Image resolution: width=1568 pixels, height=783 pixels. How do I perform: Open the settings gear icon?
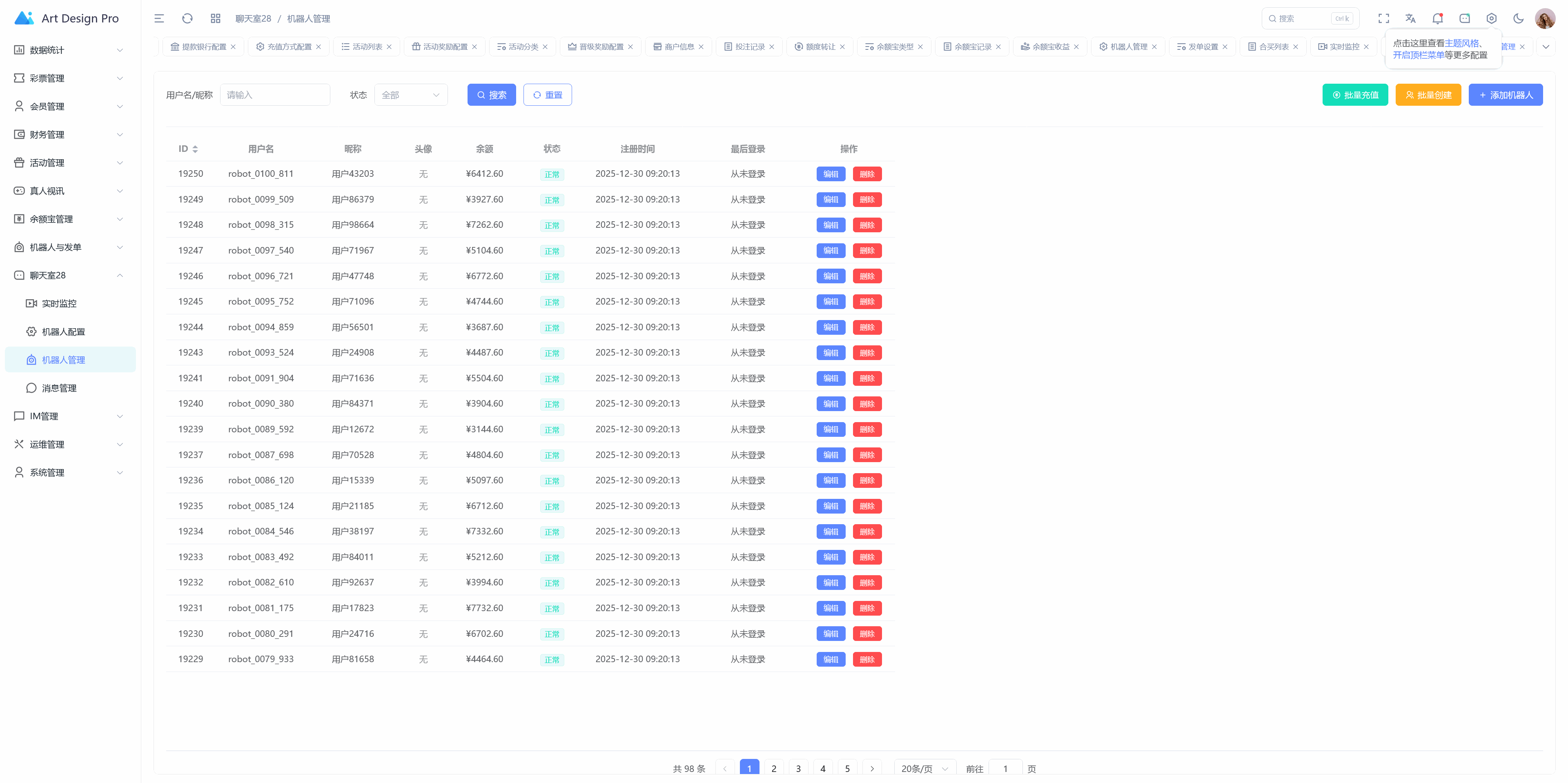[1491, 18]
